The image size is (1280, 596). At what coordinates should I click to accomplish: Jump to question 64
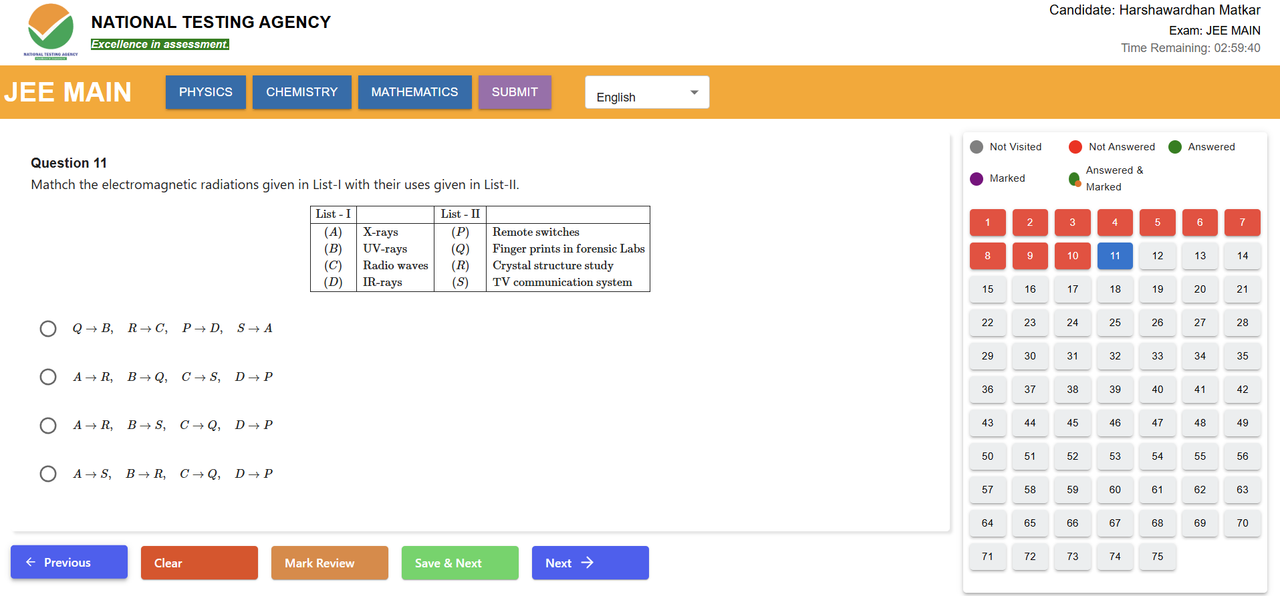pos(988,523)
